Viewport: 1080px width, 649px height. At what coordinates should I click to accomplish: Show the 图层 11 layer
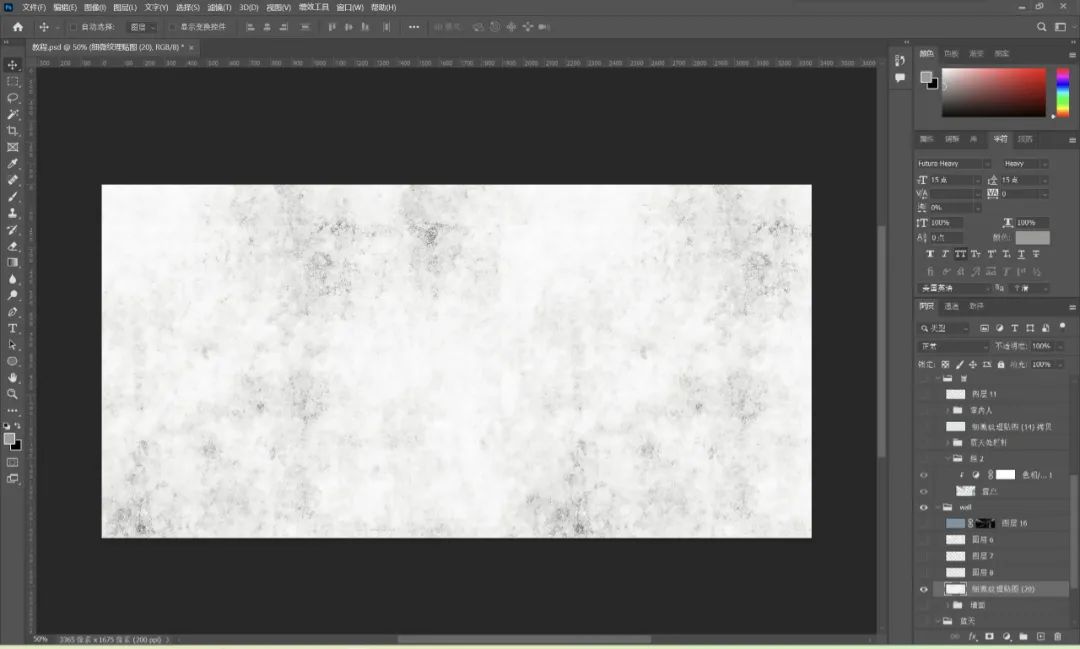tap(924, 394)
